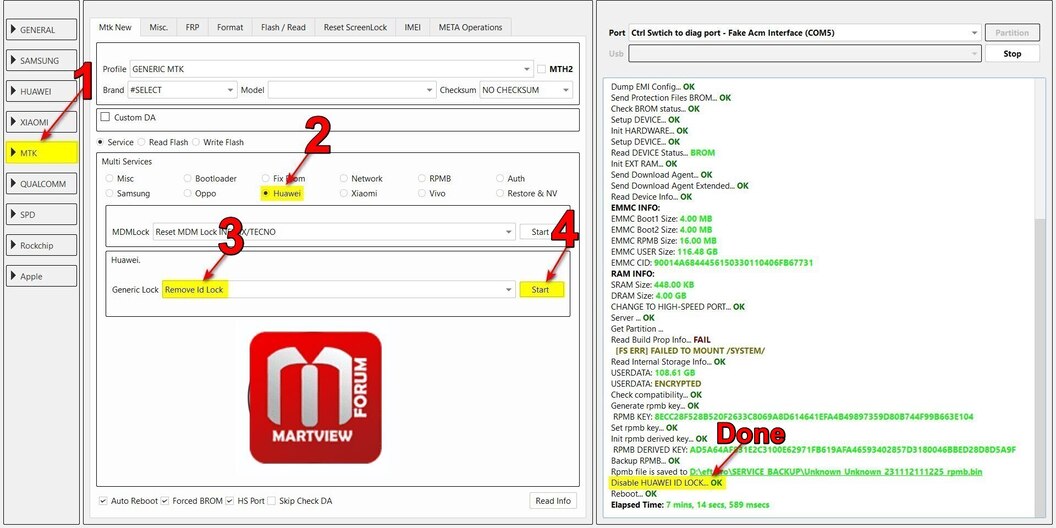1056x528 pixels.
Task: Click the Read Info button
Action: [553, 501]
